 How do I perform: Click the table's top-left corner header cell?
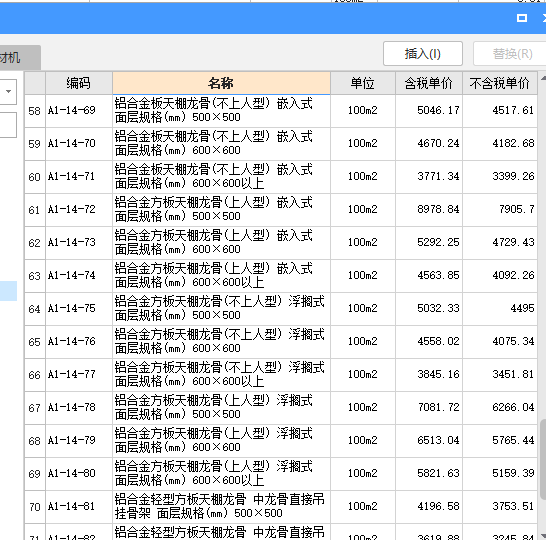coord(35,83)
